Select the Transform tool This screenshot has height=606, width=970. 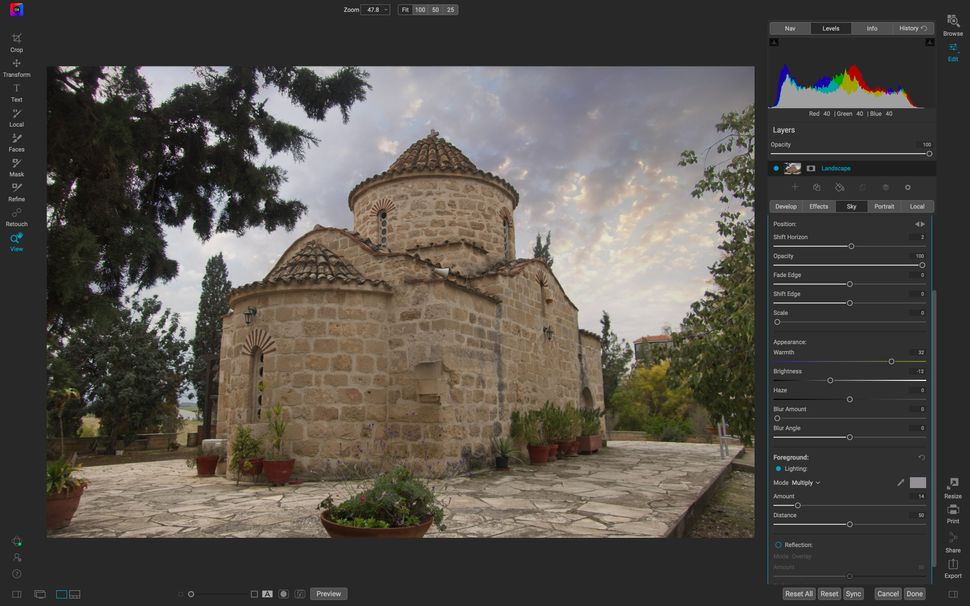[x=16, y=66]
